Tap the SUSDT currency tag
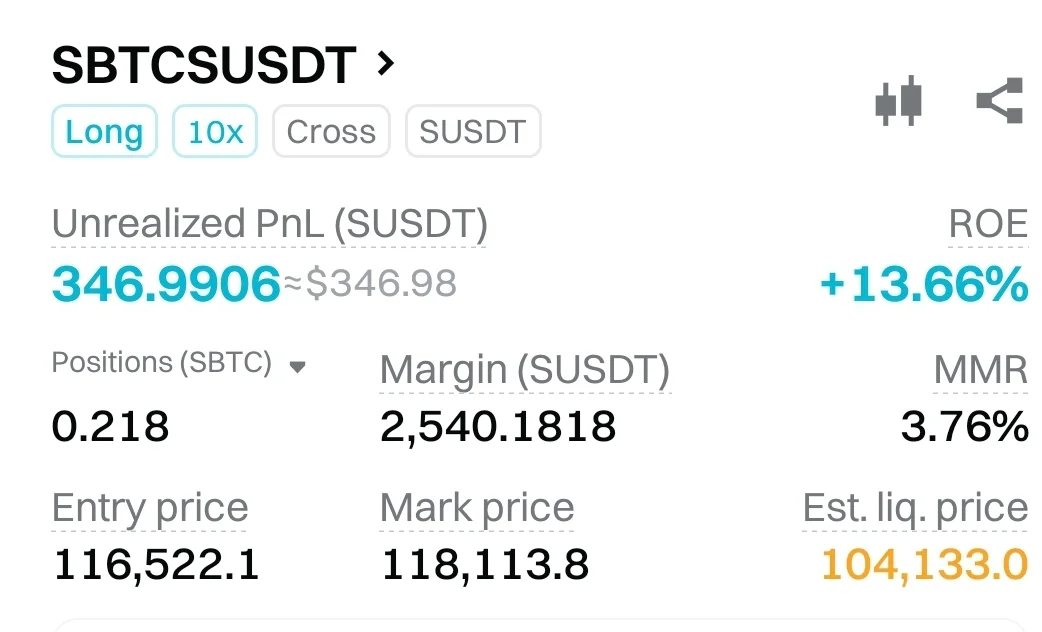Screen dimensions: 1042x632 [472, 132]
